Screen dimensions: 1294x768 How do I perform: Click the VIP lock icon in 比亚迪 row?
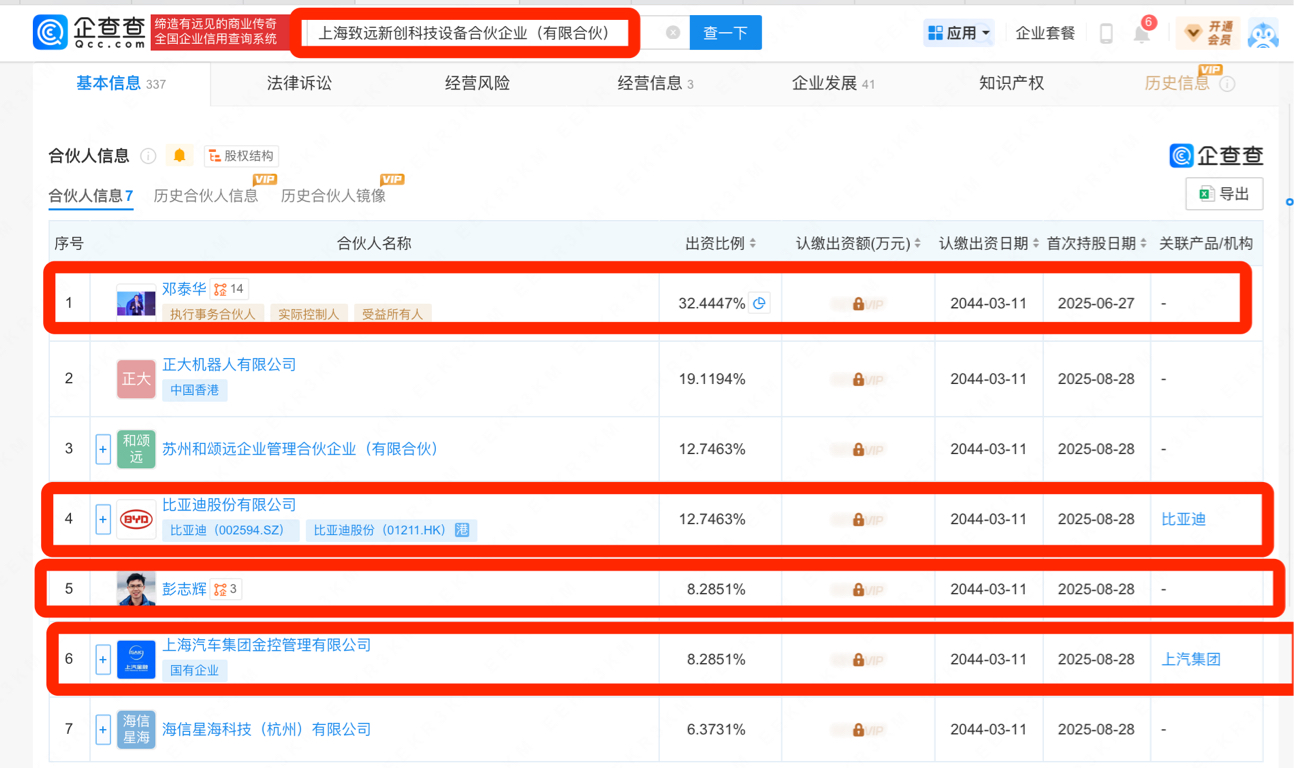tap(858, 520)
